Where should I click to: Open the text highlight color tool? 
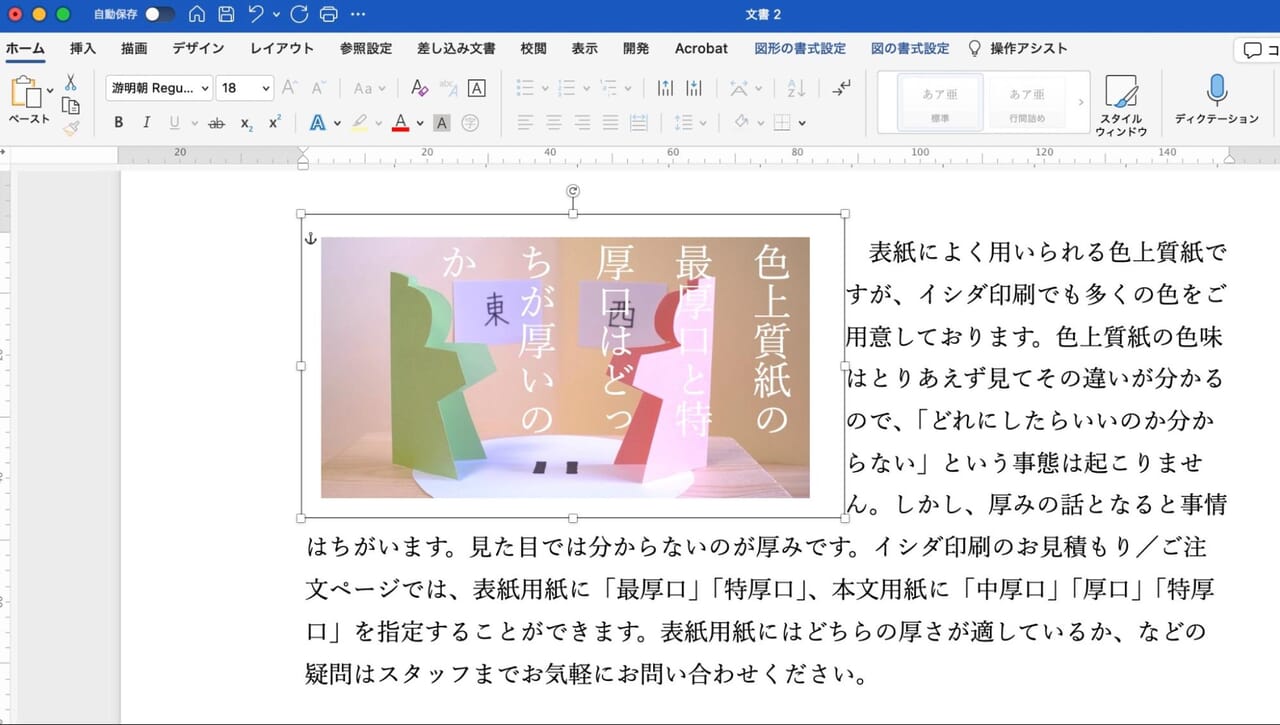[x=360, y=122]
